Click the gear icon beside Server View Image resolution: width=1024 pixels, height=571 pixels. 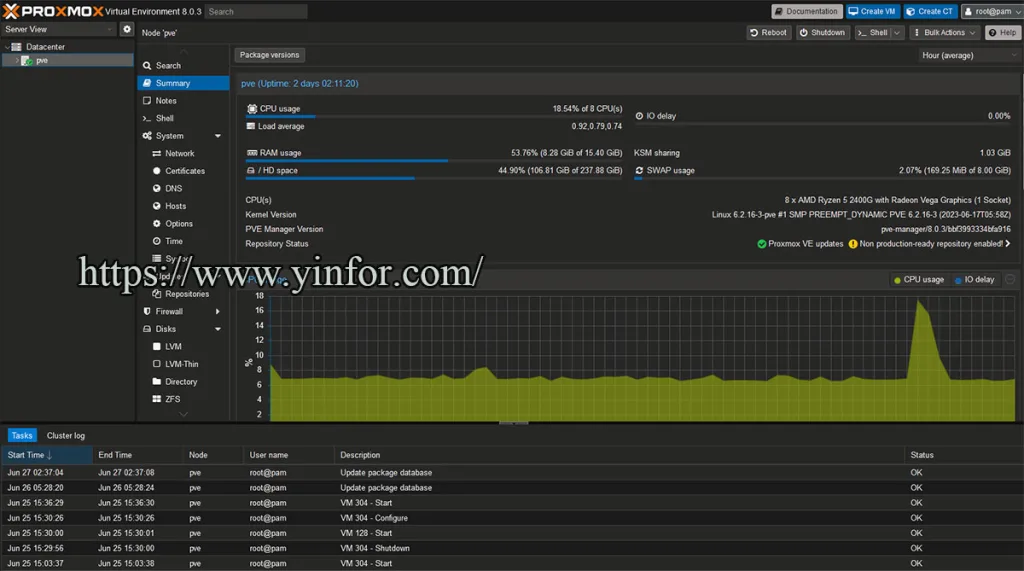127,30
